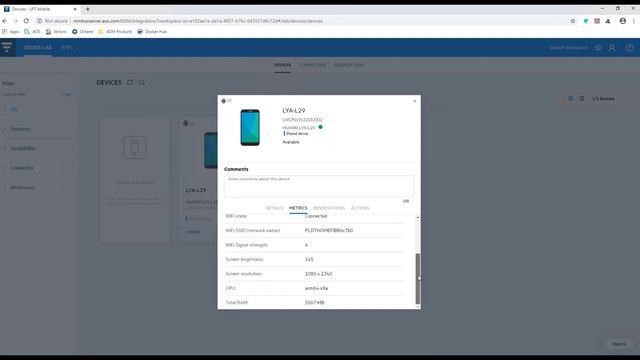
Task: Click the Shared device label in dialog
Action: click(297, 133)
